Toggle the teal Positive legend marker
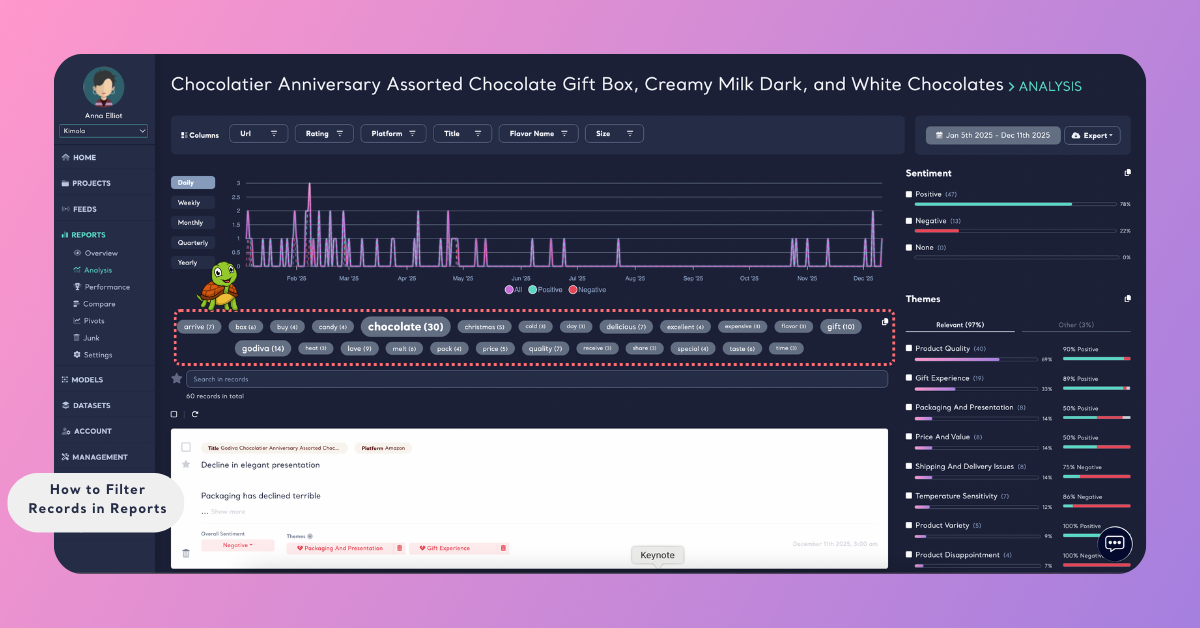 [x=532, y=290]
